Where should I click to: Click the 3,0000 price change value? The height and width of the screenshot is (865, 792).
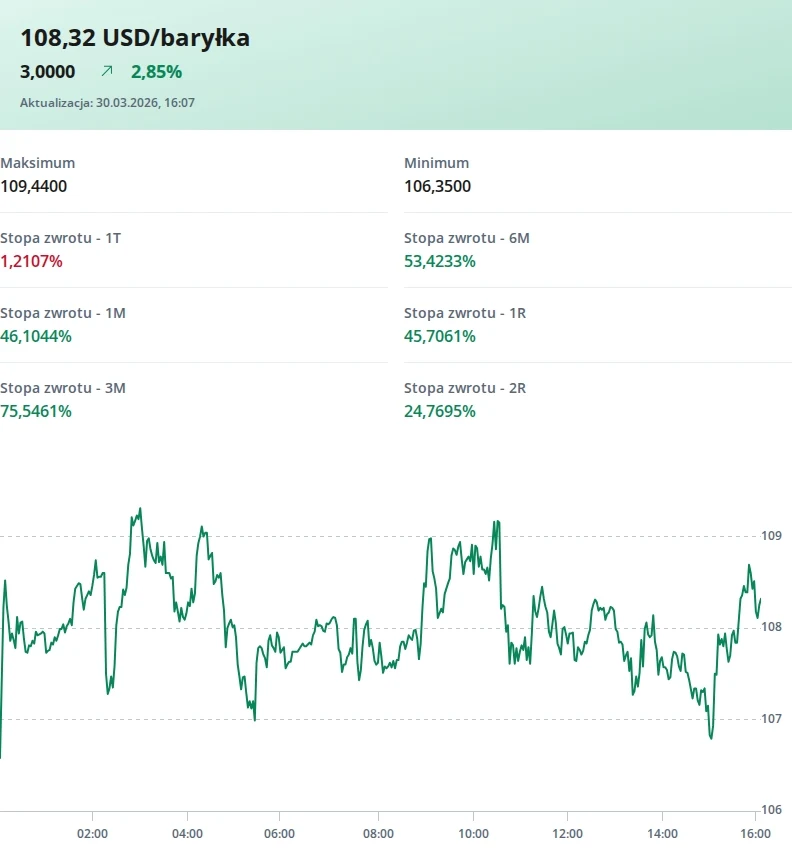(x=47, y=71)
